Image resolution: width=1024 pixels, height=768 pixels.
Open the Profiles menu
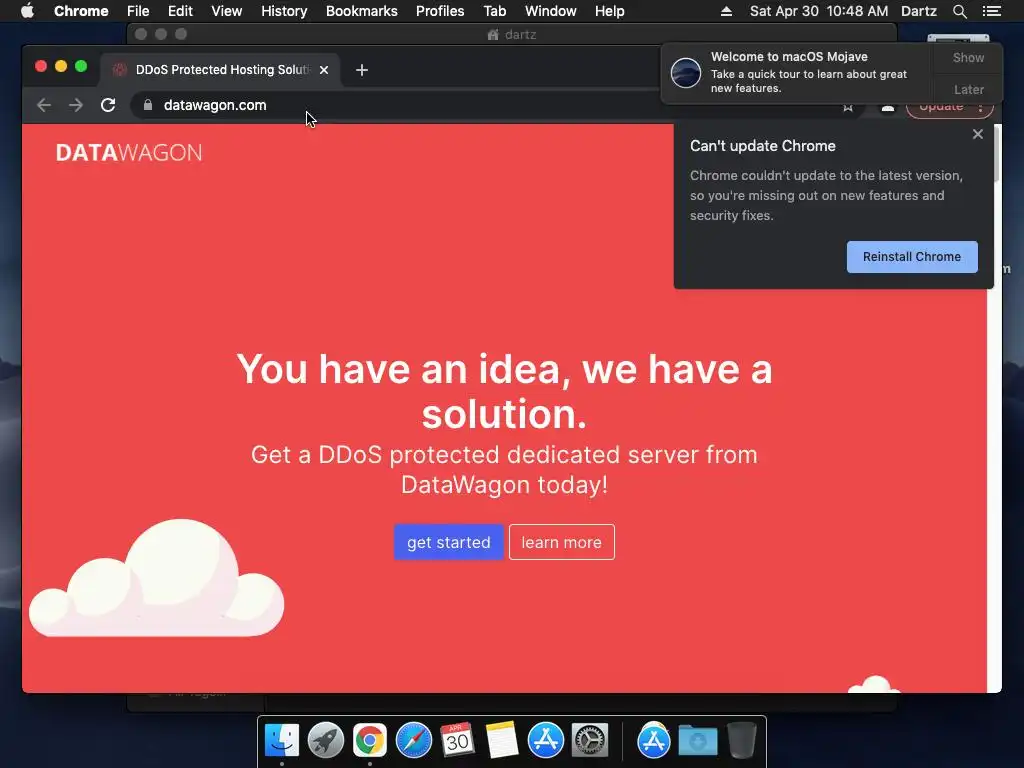pos(440,11)
